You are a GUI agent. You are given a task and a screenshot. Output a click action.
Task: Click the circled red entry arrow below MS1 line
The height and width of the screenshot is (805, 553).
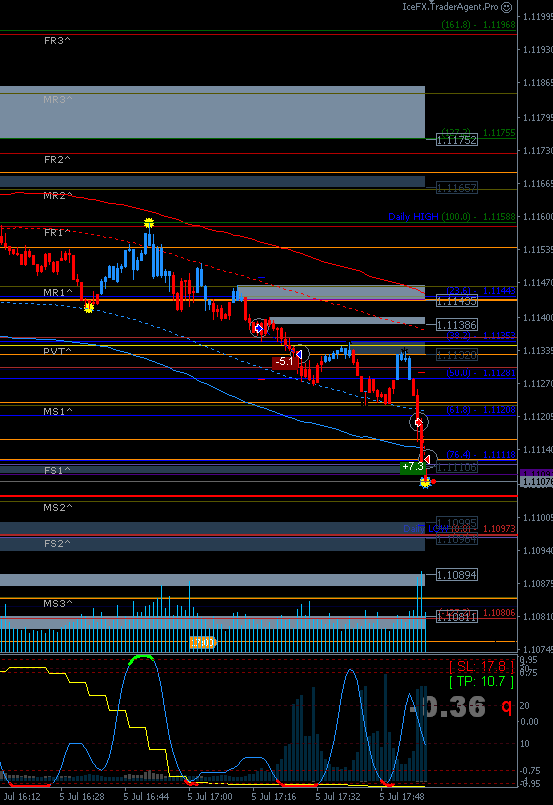[419, 422]
